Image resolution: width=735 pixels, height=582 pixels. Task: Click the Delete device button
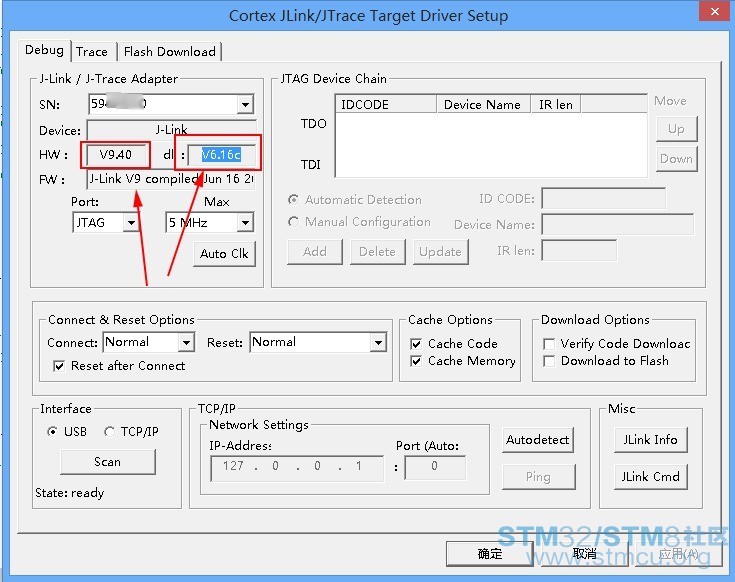point(377,252)
